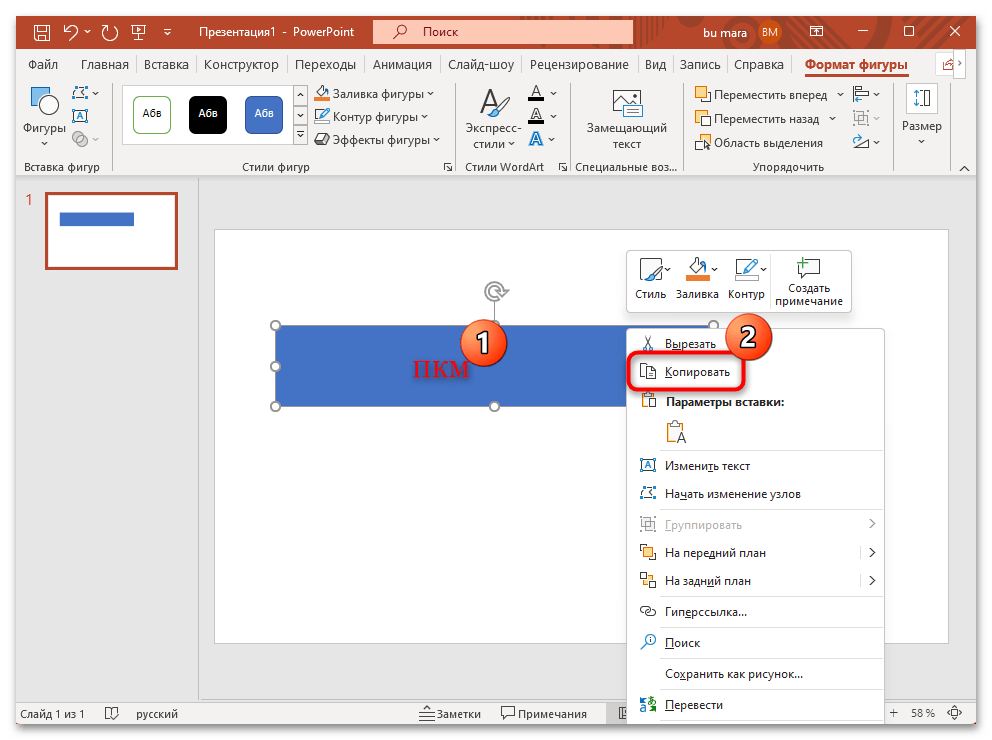
Task: Switch to the Конструктор tab
Action: coord(241,65)
